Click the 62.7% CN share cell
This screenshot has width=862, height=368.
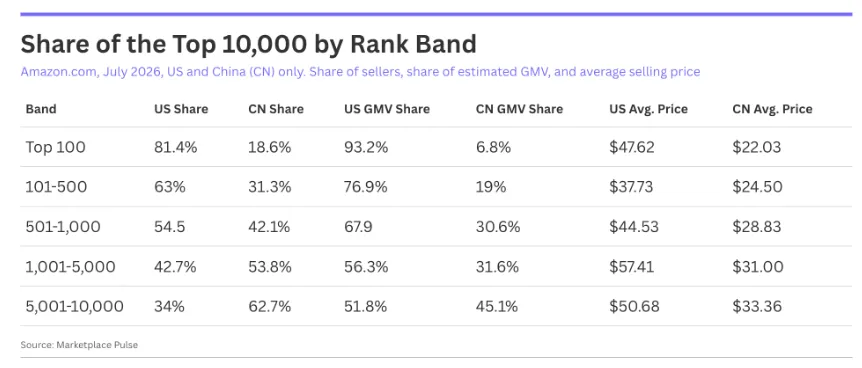click(269, 306)
